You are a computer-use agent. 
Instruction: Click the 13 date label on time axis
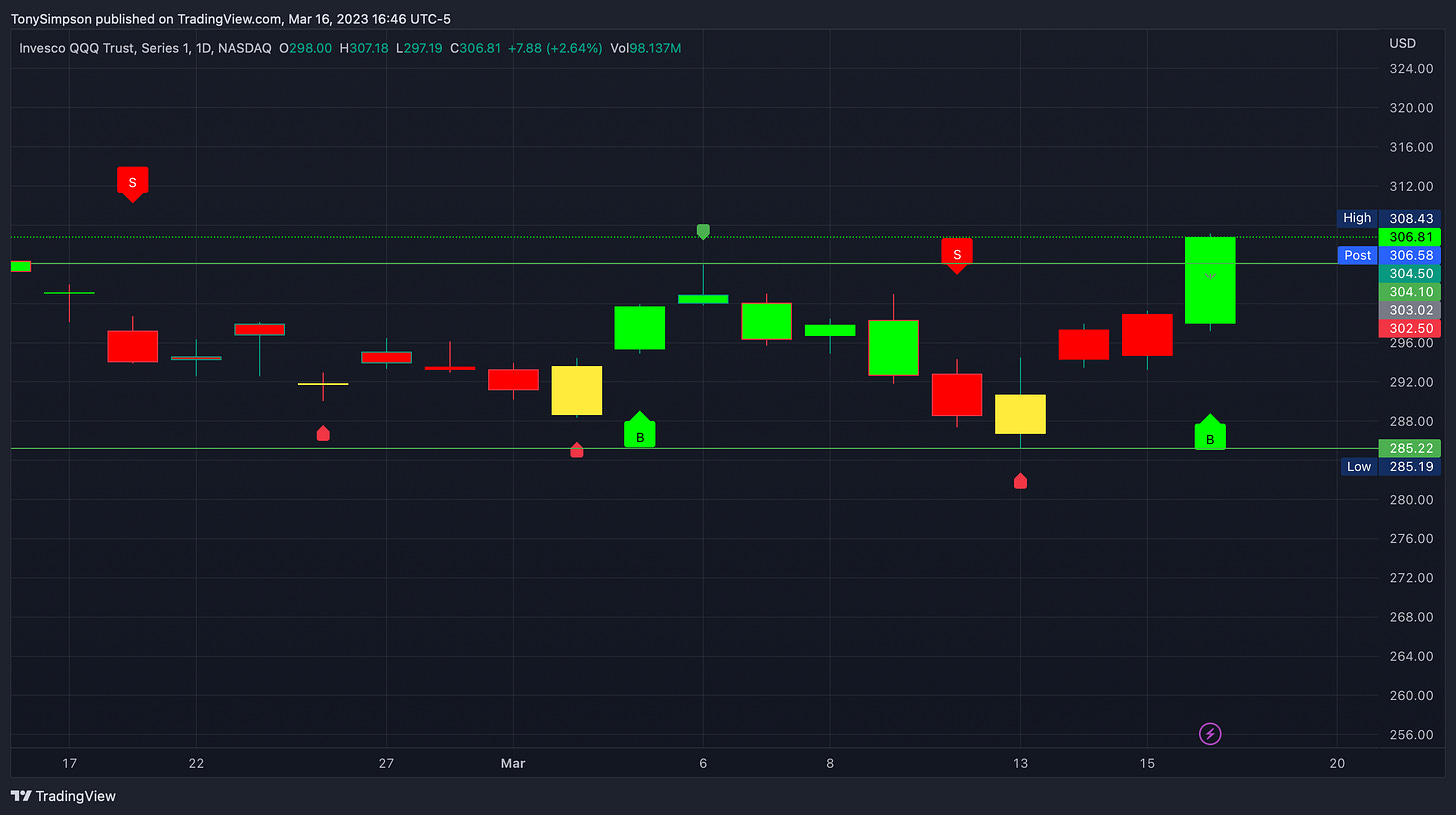click(1020, 763)
